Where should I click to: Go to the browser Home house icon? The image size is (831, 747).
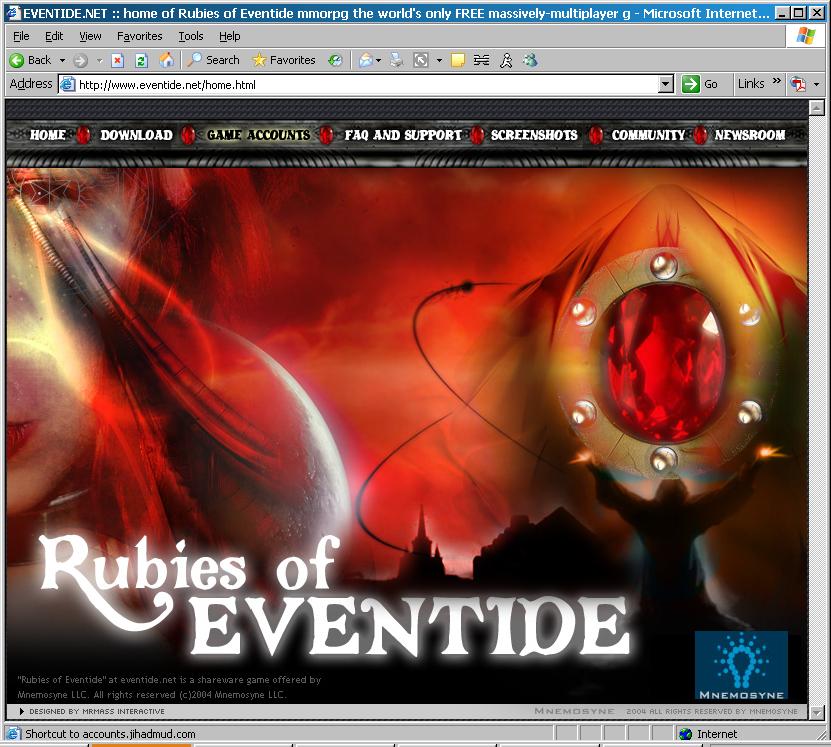(x=166, y=60)
